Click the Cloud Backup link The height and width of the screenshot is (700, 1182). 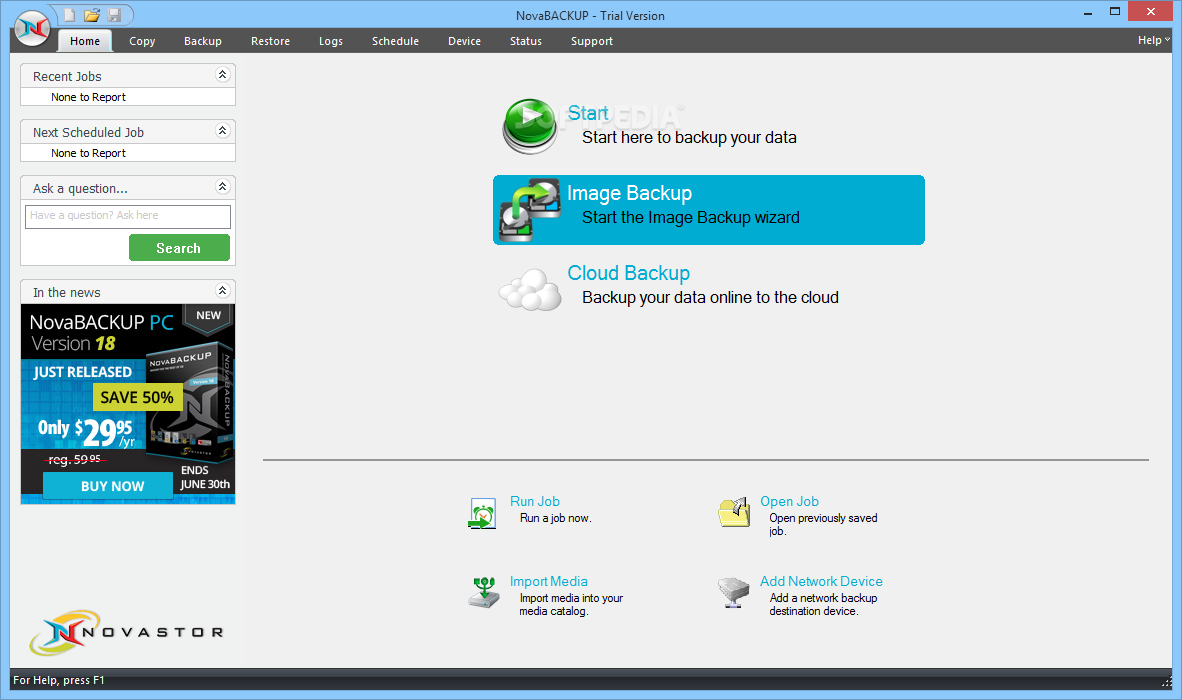coord(629,273)
